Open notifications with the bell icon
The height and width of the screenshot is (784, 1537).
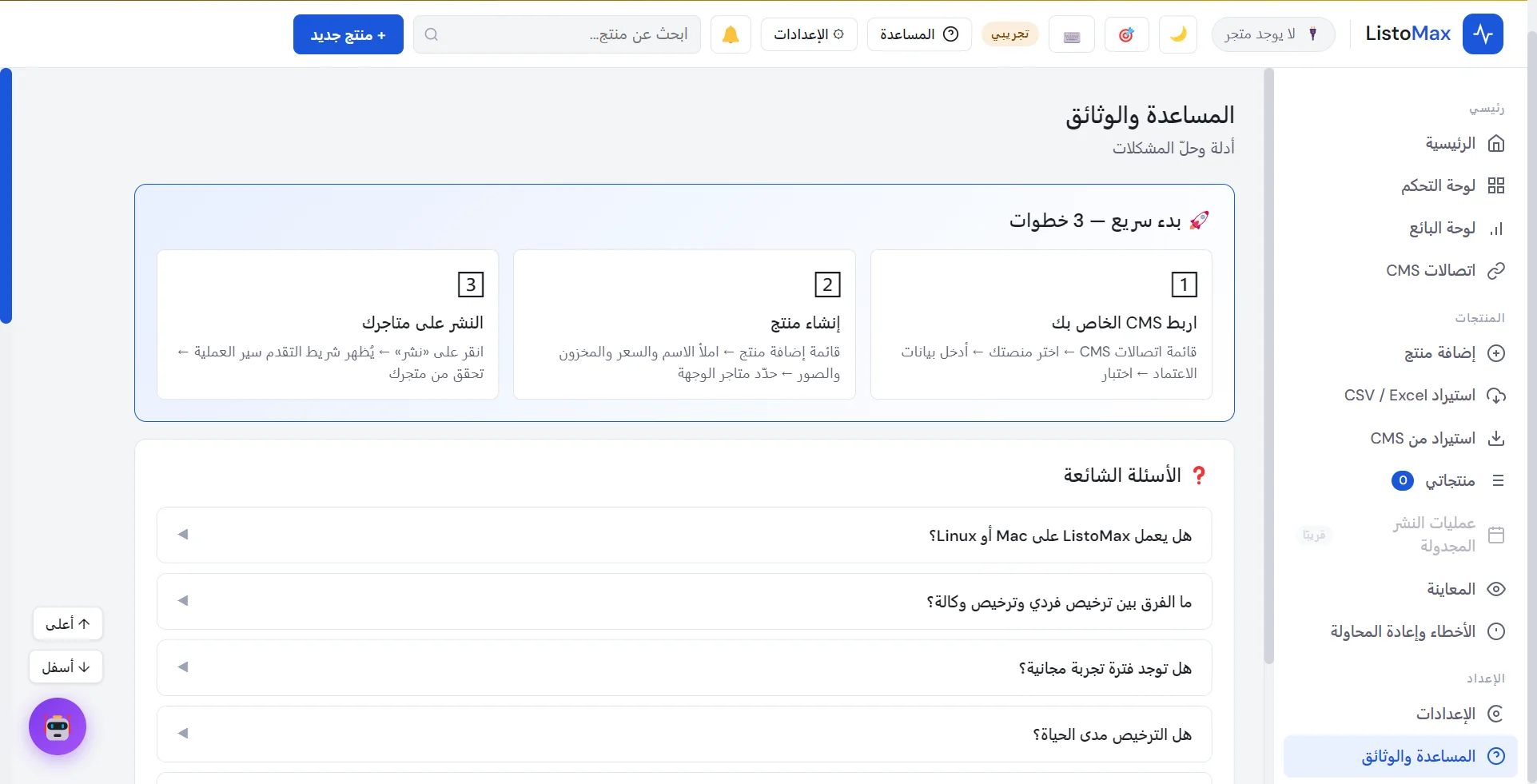[x=731, y=34]
